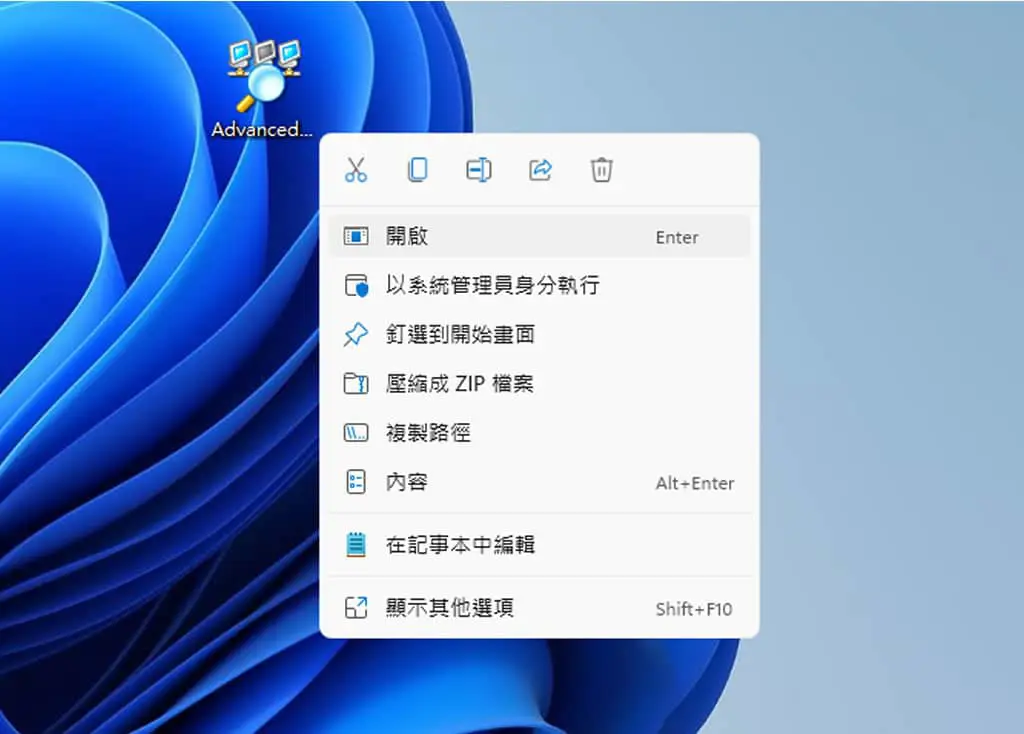Choose 複製路徑 from the menu
Screen dimensions: 1024x734
click(x=539, y=432)
